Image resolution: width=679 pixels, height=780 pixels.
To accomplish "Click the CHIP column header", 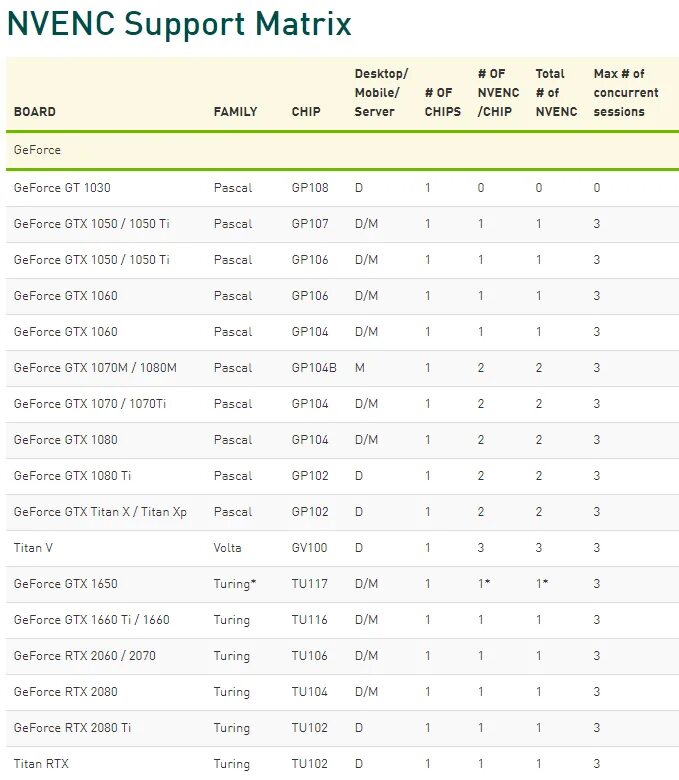I will click(x=306, y=111).
